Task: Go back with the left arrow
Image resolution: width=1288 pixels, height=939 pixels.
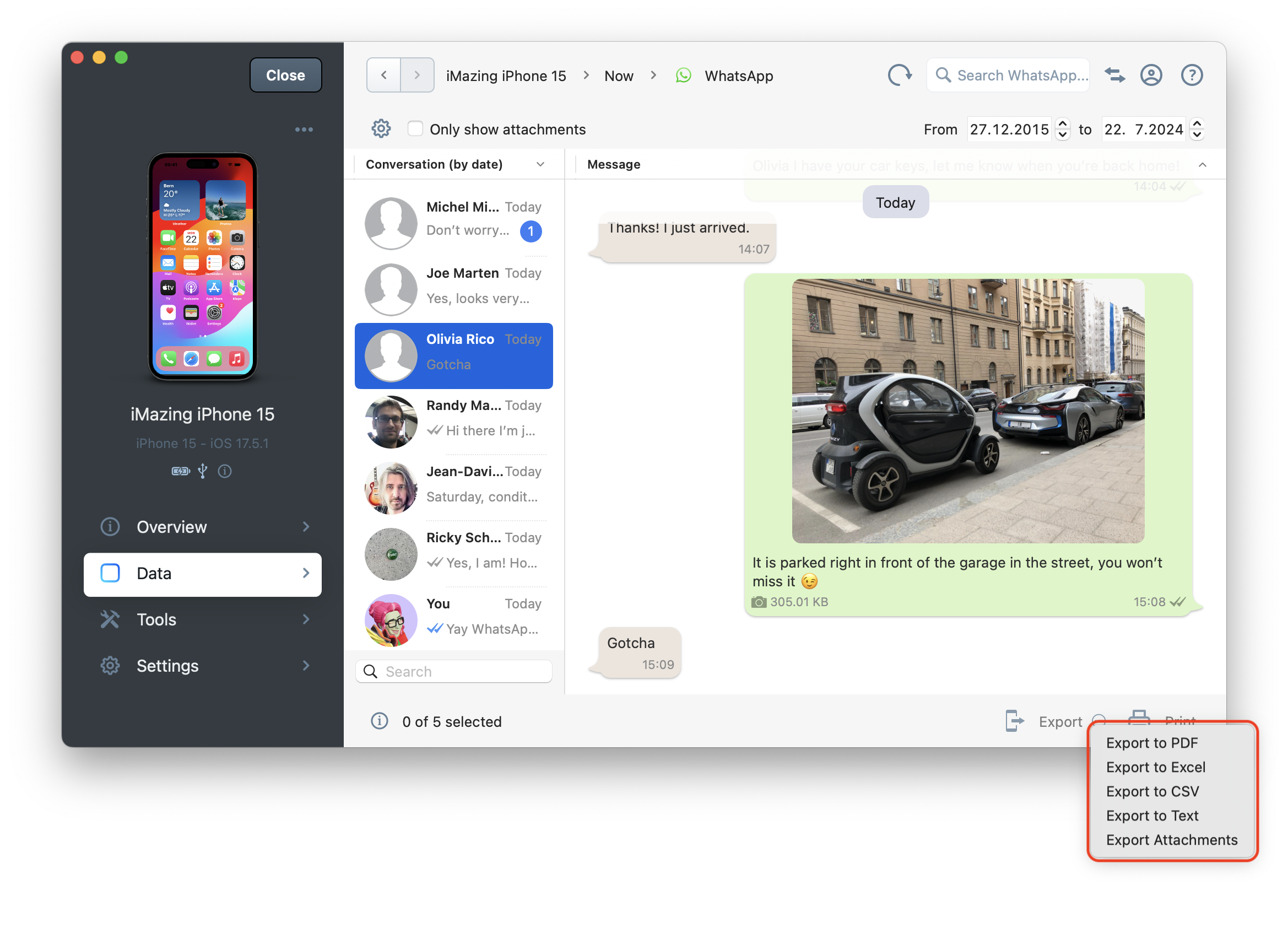Action: [383, 75]
